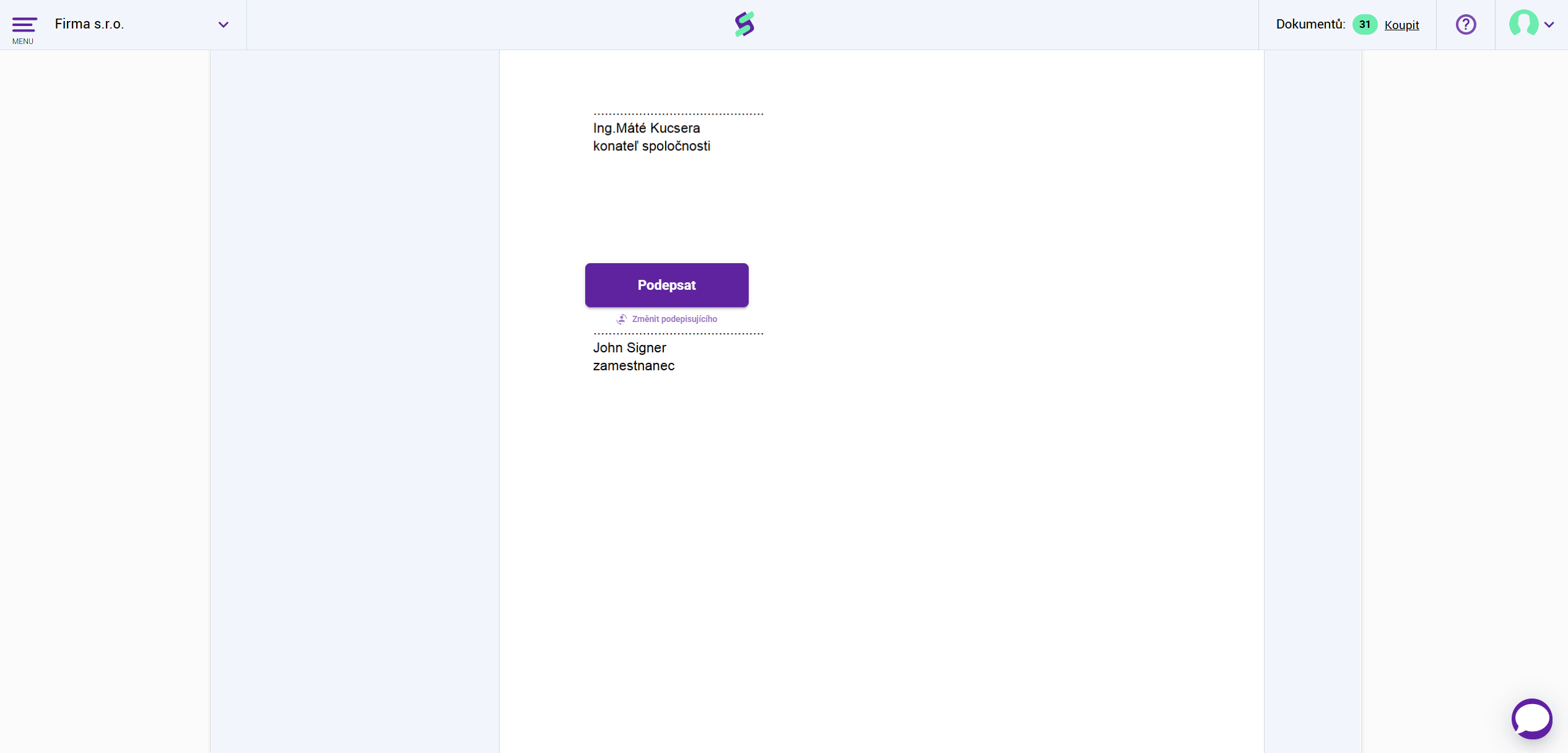Click the text zamestnanec
The height and width of the screenshot is (753, 1568).
click(634, 366)
